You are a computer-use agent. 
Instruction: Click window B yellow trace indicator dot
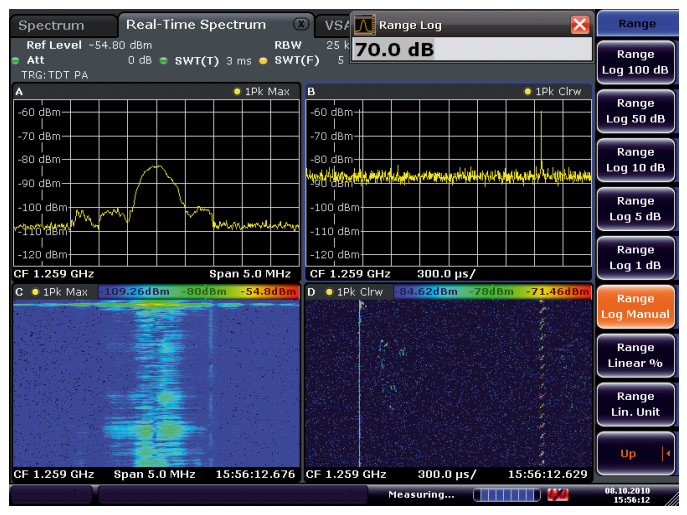(x=528, y=92)
